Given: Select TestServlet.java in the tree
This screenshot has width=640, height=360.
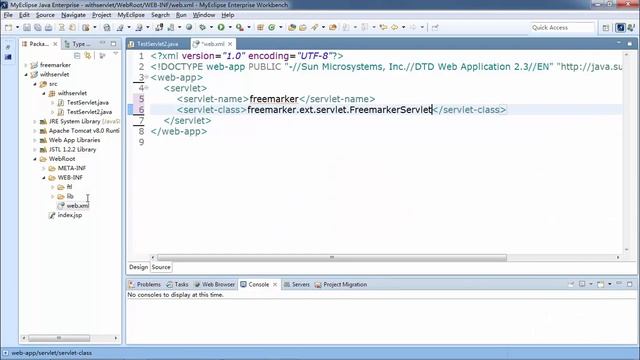Looking at the screenshot, I should click(87, 102).
